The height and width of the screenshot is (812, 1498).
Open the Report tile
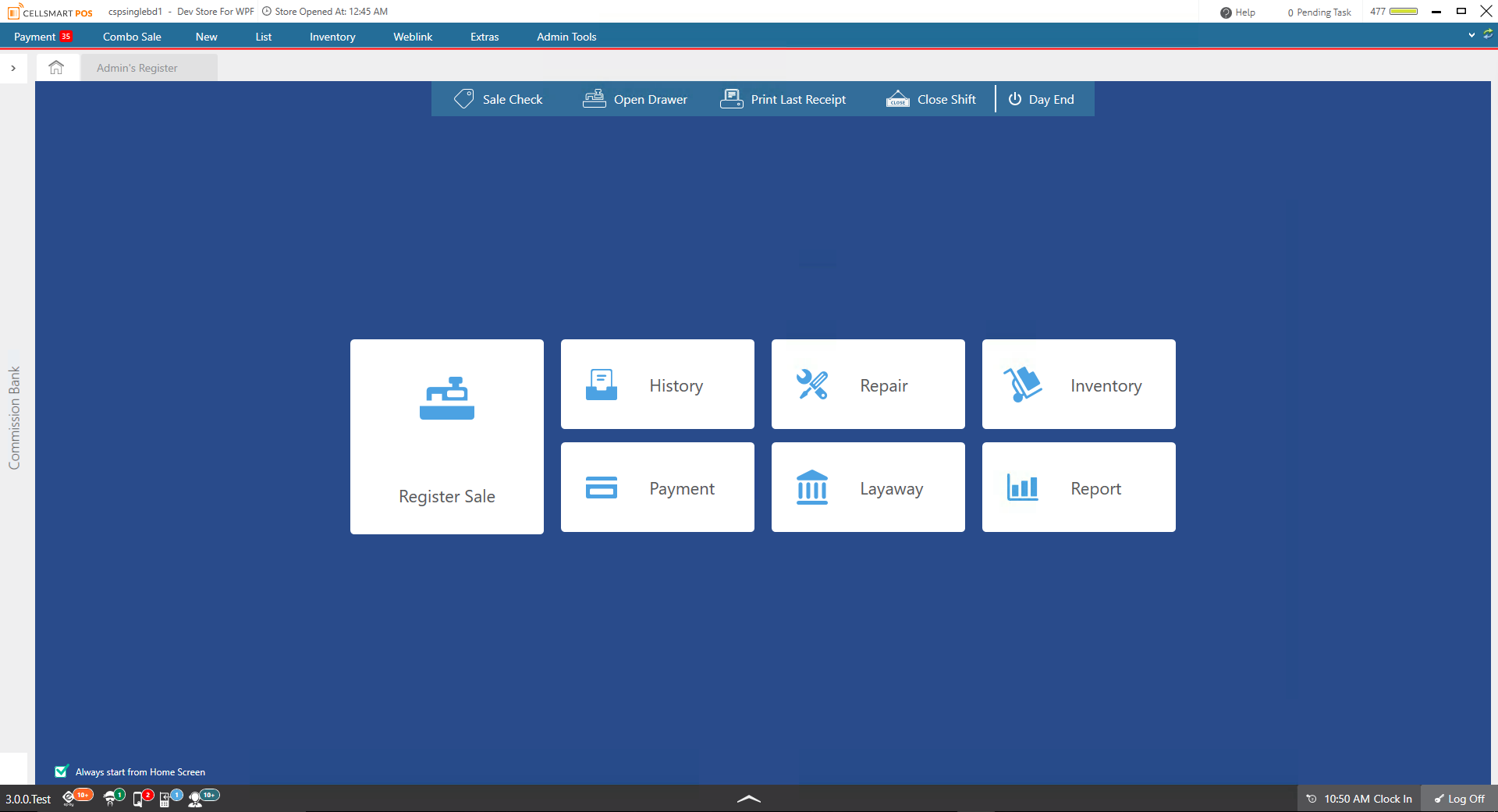pos(1078,487)
